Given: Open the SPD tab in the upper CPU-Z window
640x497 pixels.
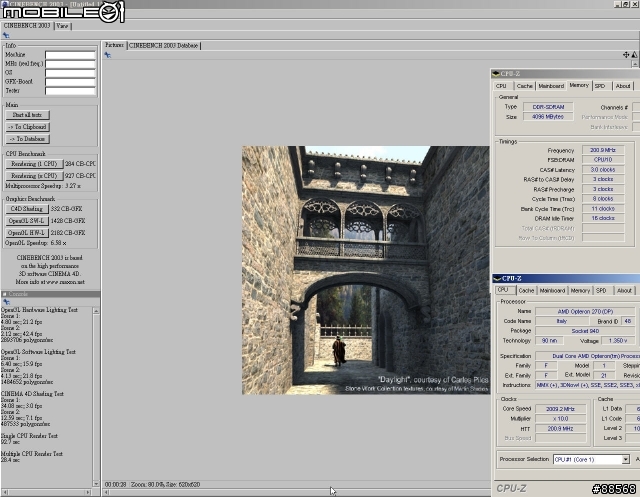Looking at the screenshot, I should click(x=600, y=86).
